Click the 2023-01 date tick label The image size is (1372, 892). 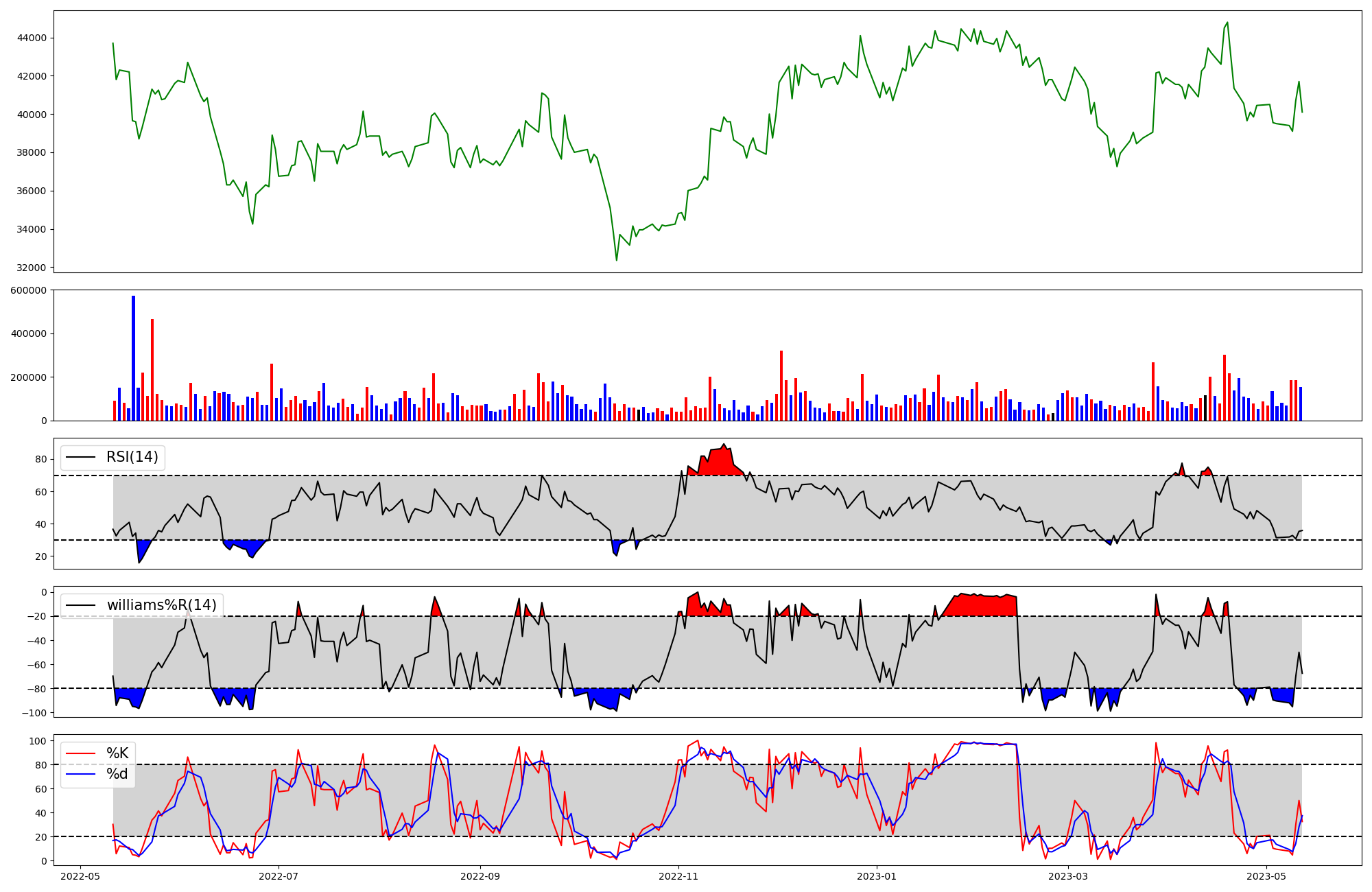(x=877, y=876)
